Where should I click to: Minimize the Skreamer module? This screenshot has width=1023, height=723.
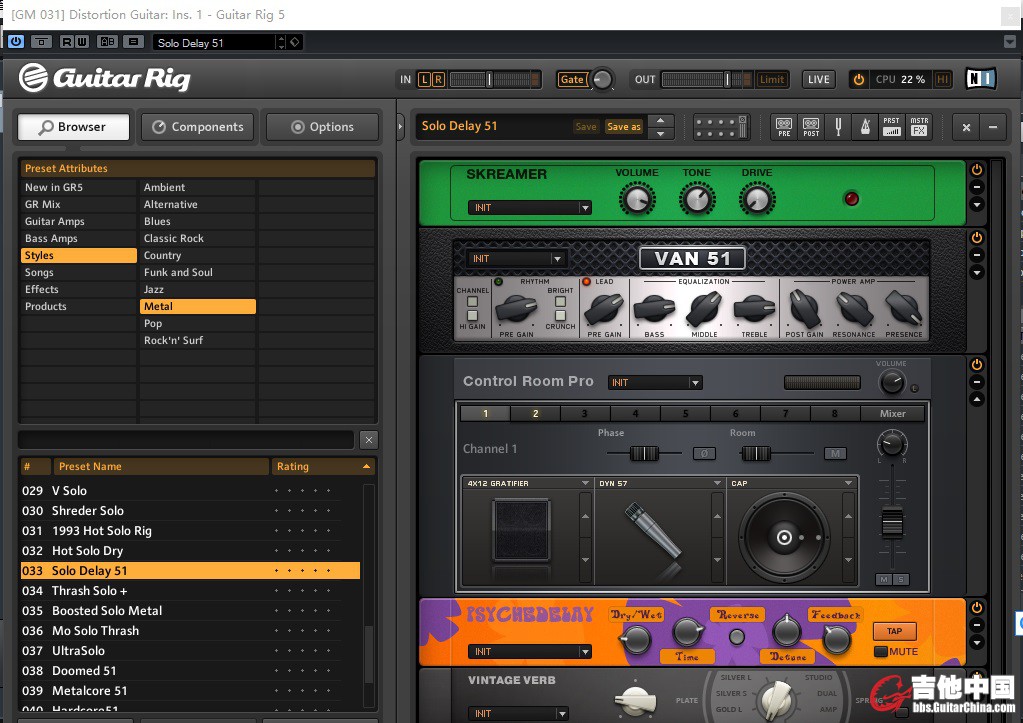pos(977,187)
